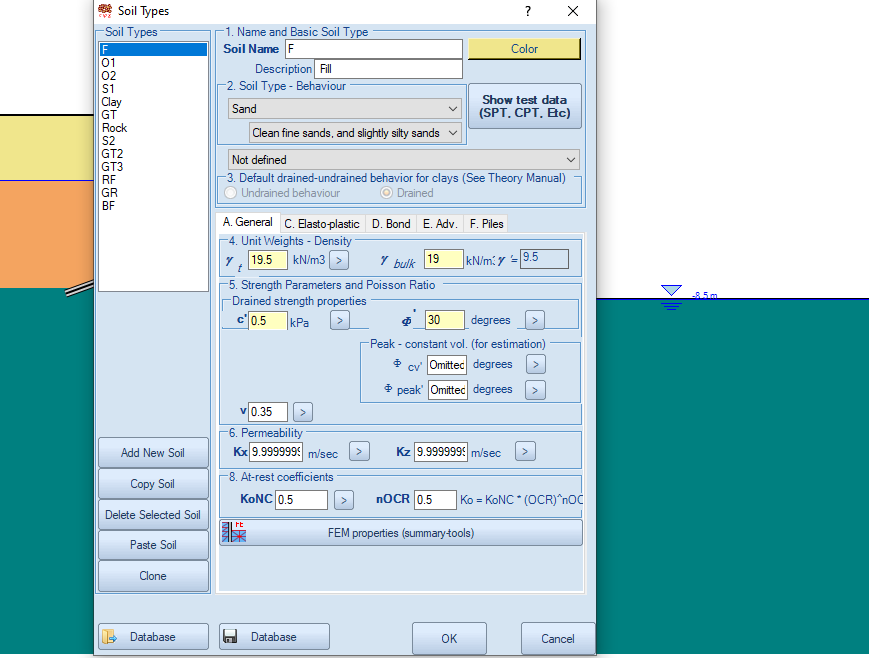Click the Kz permeability field
This screenshot has width=869, height=658.
click(x=441, y=452)
